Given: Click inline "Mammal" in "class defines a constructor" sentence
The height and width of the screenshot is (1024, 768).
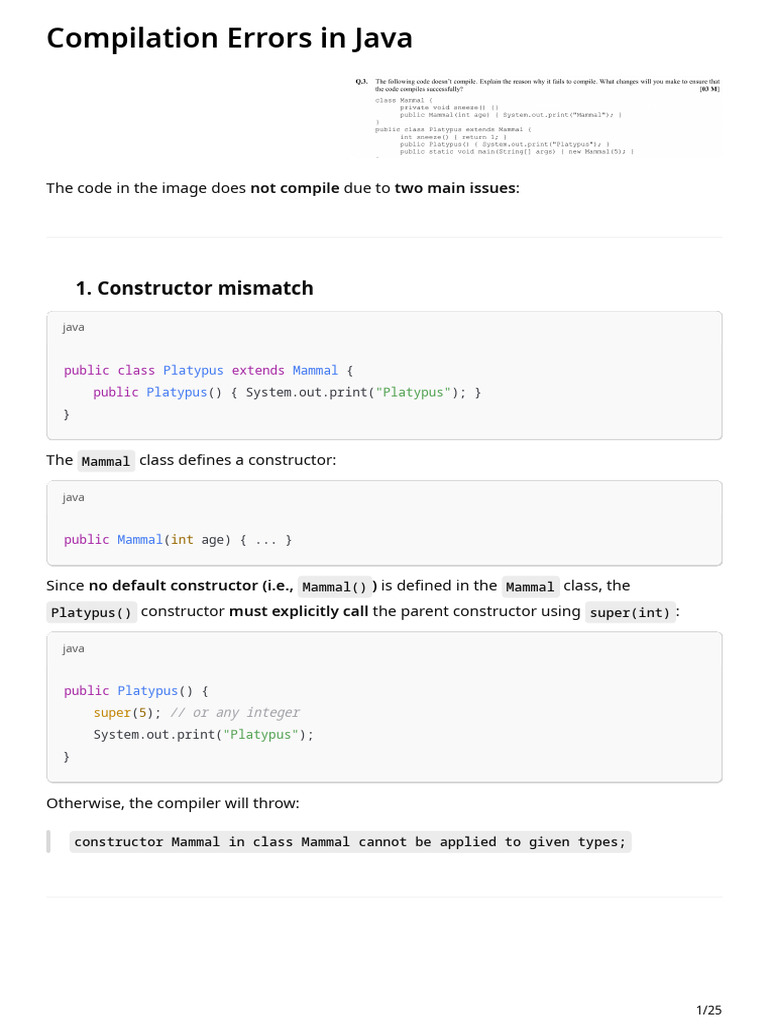Looking at the screenshot, I should 106,461.
